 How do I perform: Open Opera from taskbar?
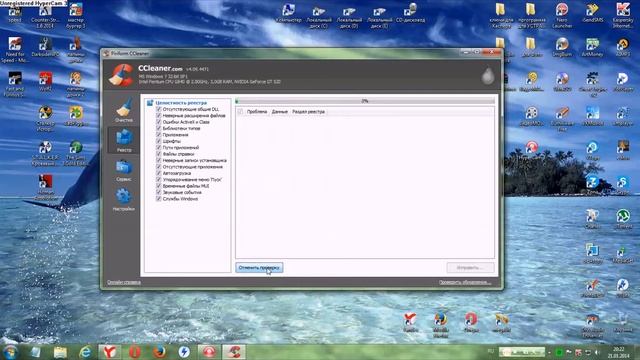135,352
